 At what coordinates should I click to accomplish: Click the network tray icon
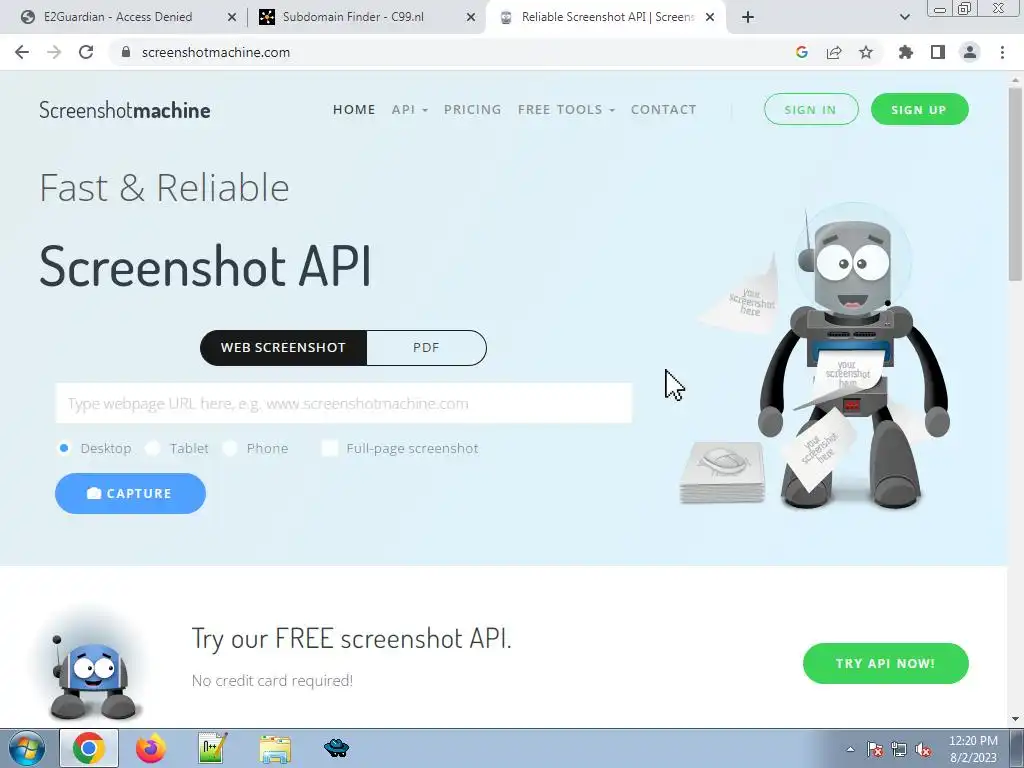pyautogui.click(x=899, y=749)
